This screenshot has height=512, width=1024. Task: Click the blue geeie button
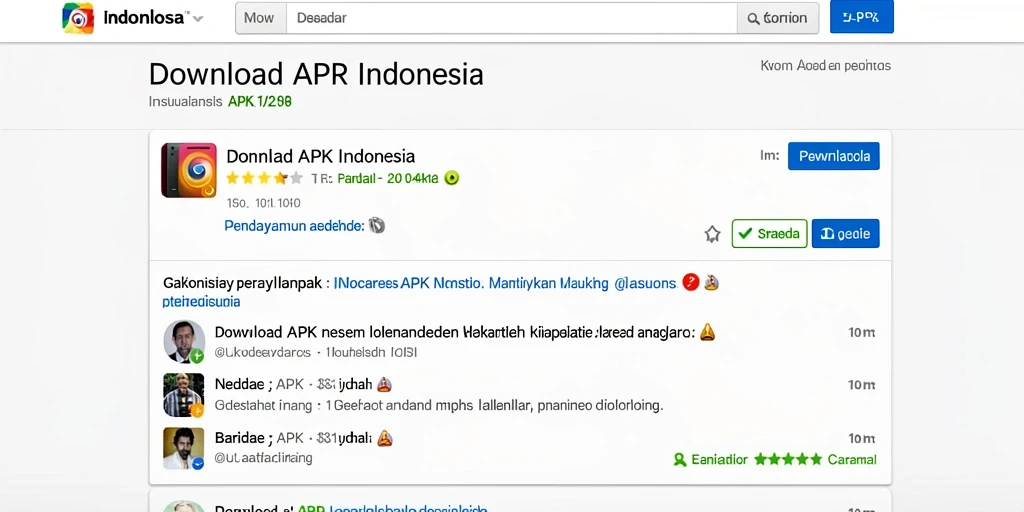pyautogui.click(x=845, y=233)
